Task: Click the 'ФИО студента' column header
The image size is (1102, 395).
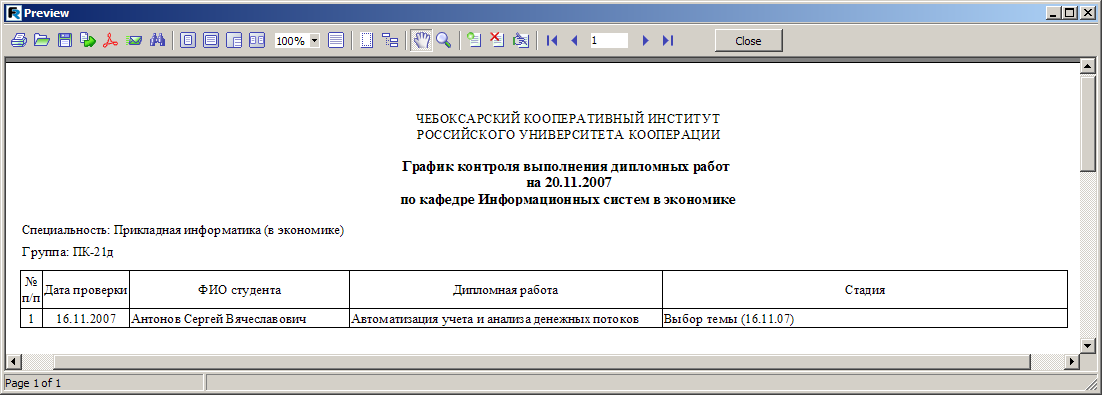Action: point(240,290)
